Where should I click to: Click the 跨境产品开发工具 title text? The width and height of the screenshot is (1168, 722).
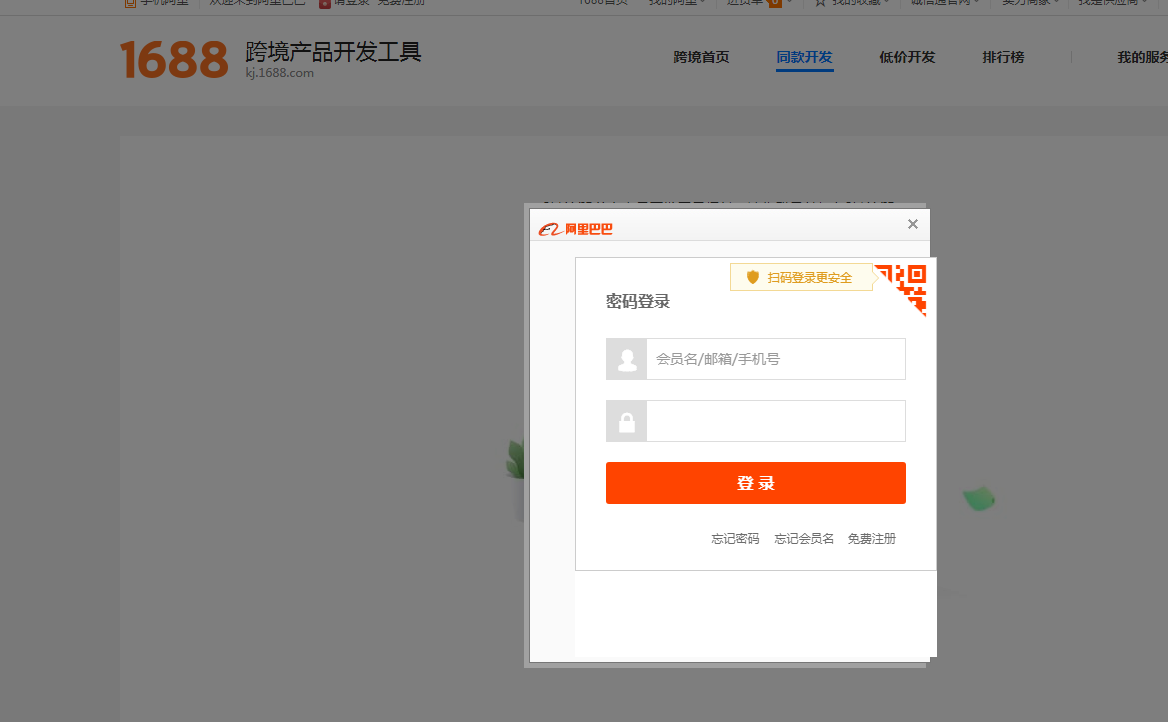333,52
